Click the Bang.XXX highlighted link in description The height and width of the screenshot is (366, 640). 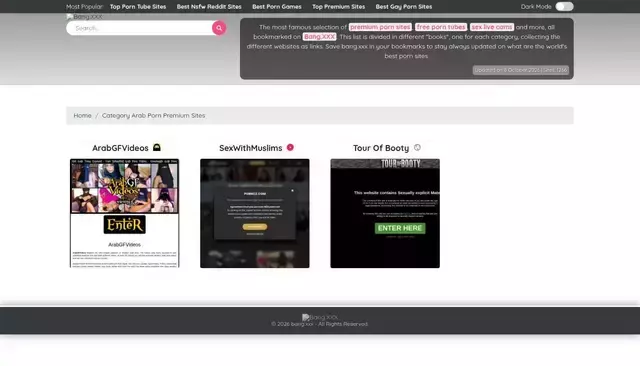coord(319,37)
